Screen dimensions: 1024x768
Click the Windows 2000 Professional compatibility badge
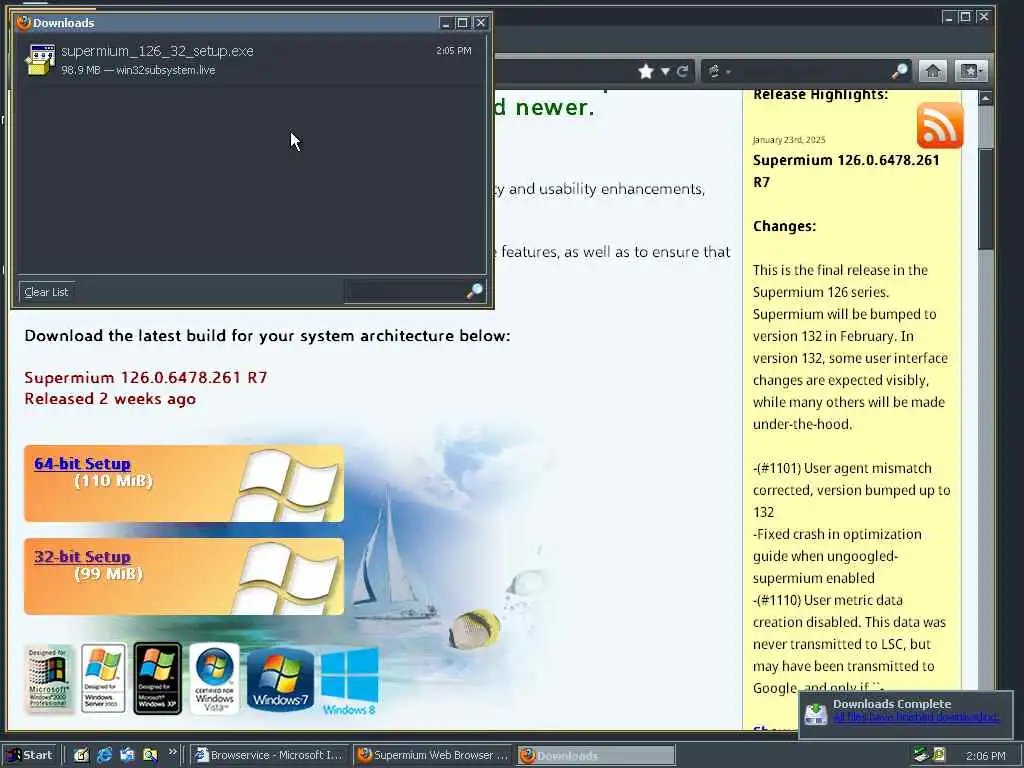48,679
